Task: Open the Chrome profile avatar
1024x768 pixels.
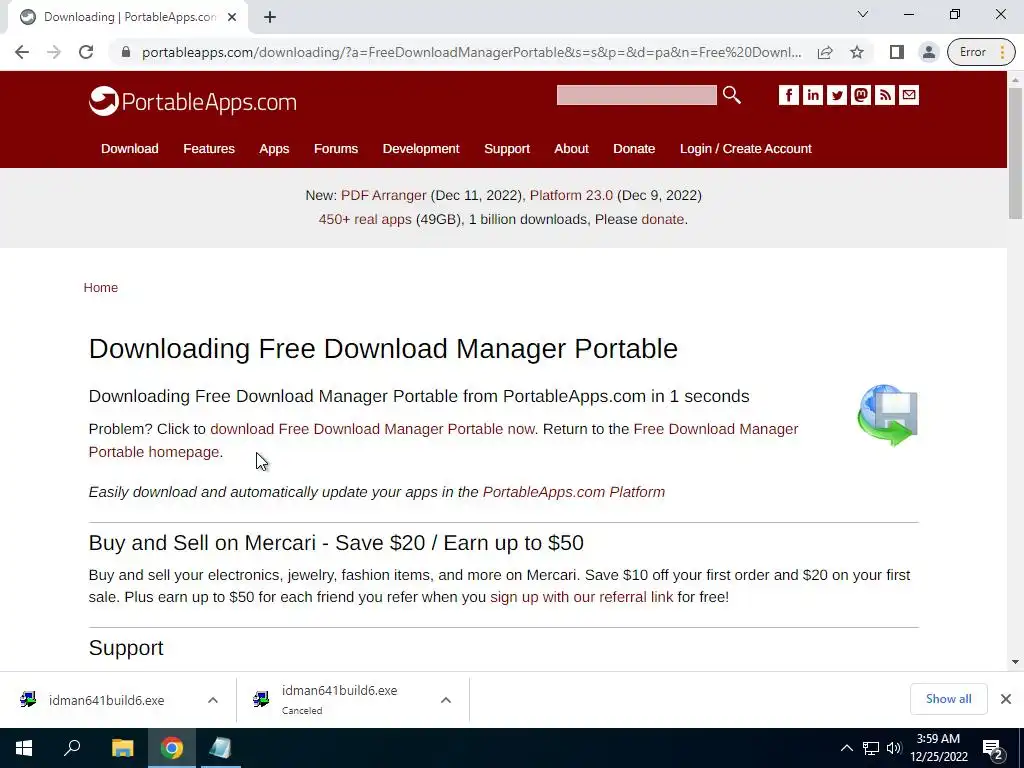Action: point(929,52)
